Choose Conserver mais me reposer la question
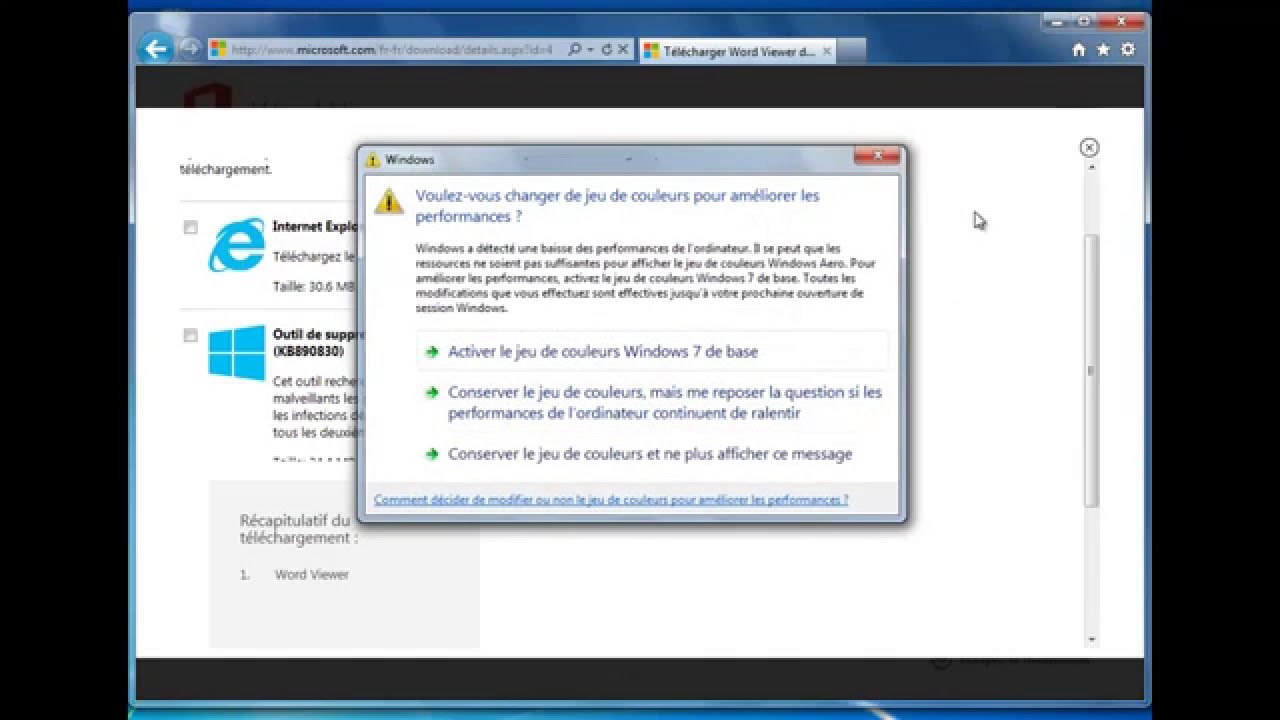The width and height of the screenshot is (1280, 720). [x=653, y=403]
